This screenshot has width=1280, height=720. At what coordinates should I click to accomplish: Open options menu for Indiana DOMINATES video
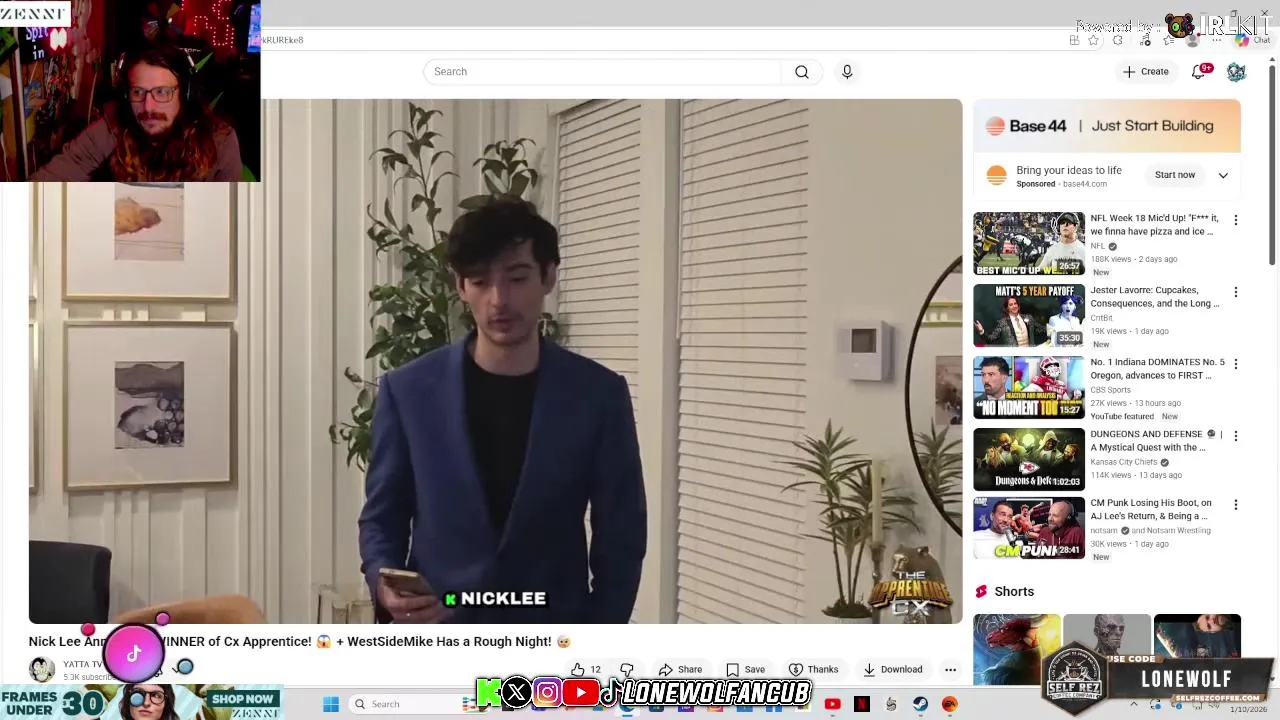(1236, 364)
